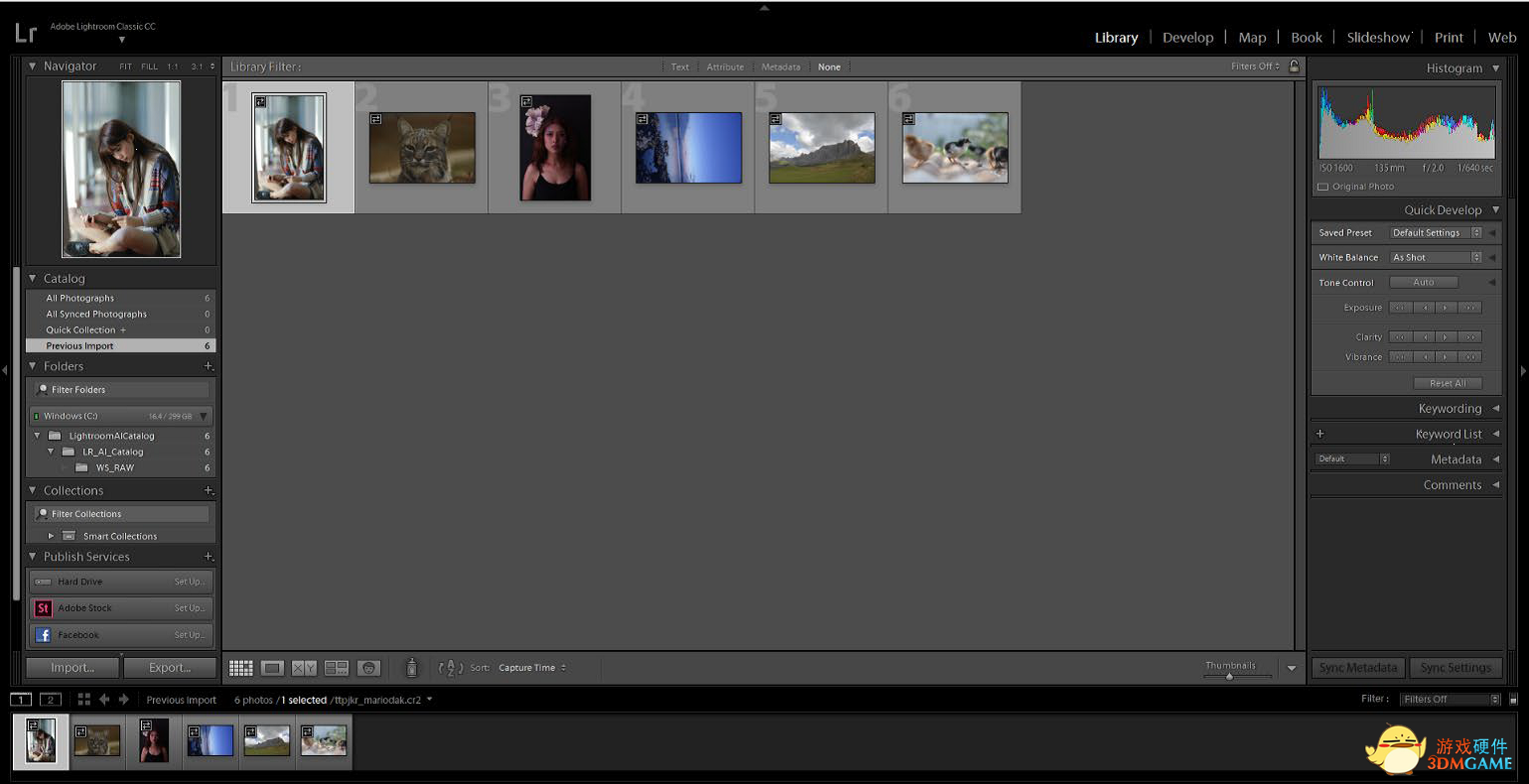1529x784 pixels.
Task: Select the Painter spray can tool
Action: tap(411, 668)
